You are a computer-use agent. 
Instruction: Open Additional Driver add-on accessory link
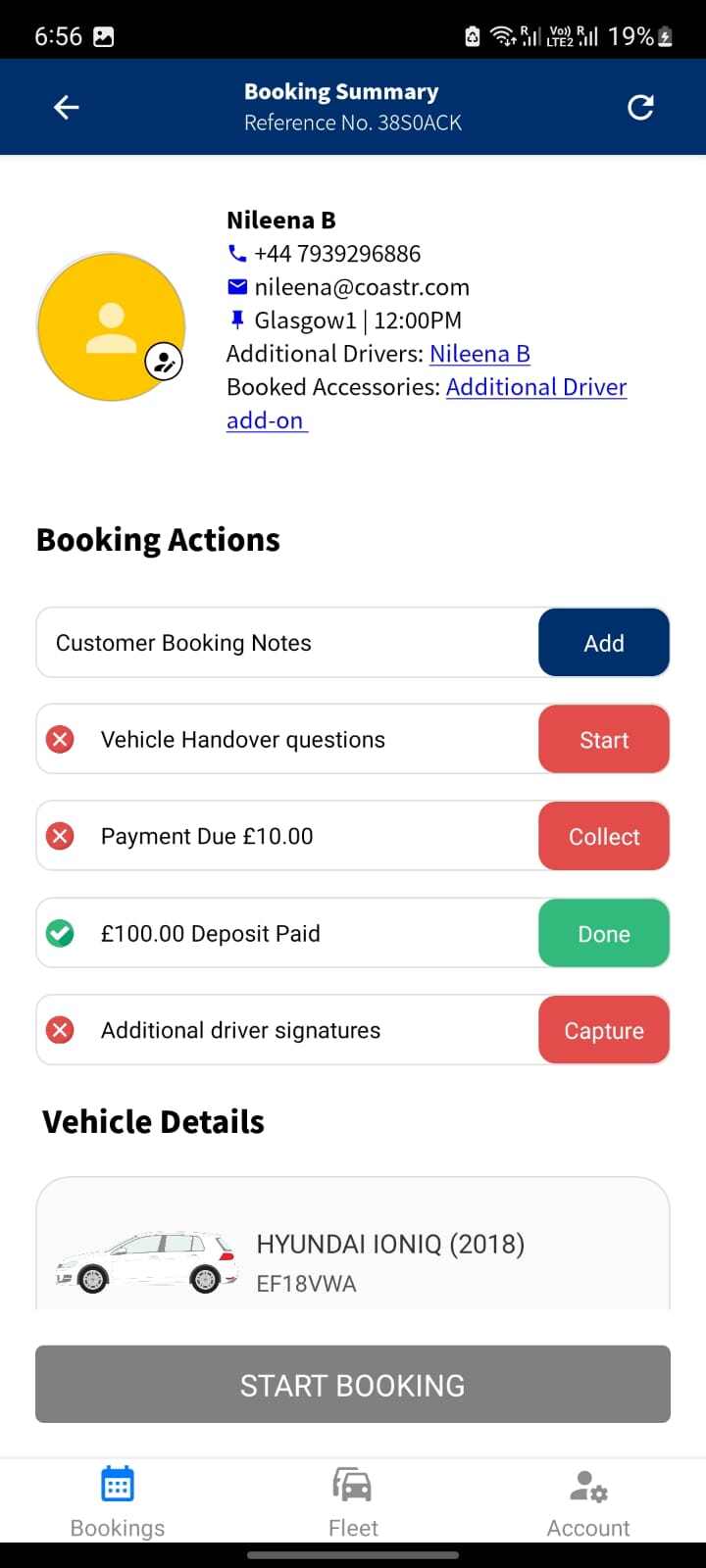click(x=535, y=387)
